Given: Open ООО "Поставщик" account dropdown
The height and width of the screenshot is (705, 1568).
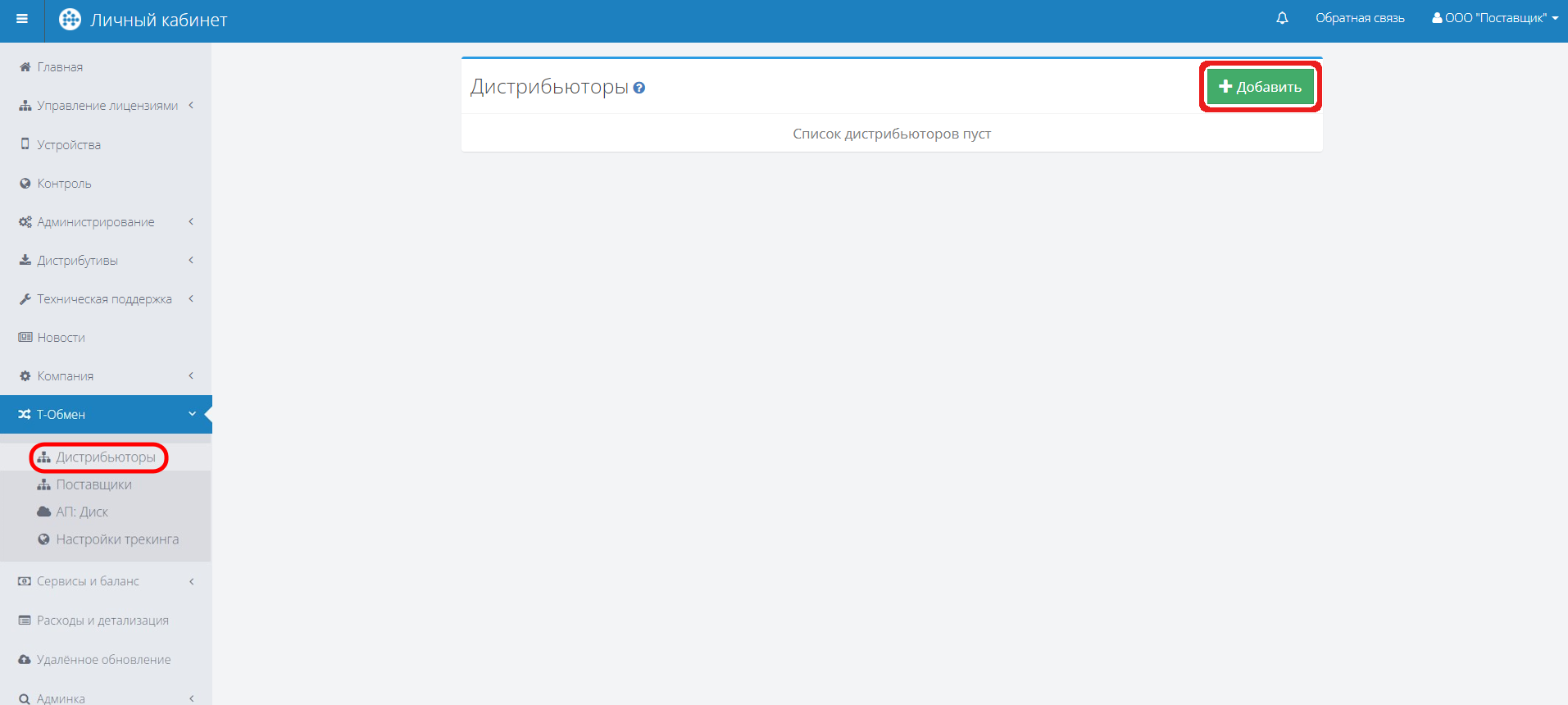Looking at the screenshot, I should (x=1495, y=18).
